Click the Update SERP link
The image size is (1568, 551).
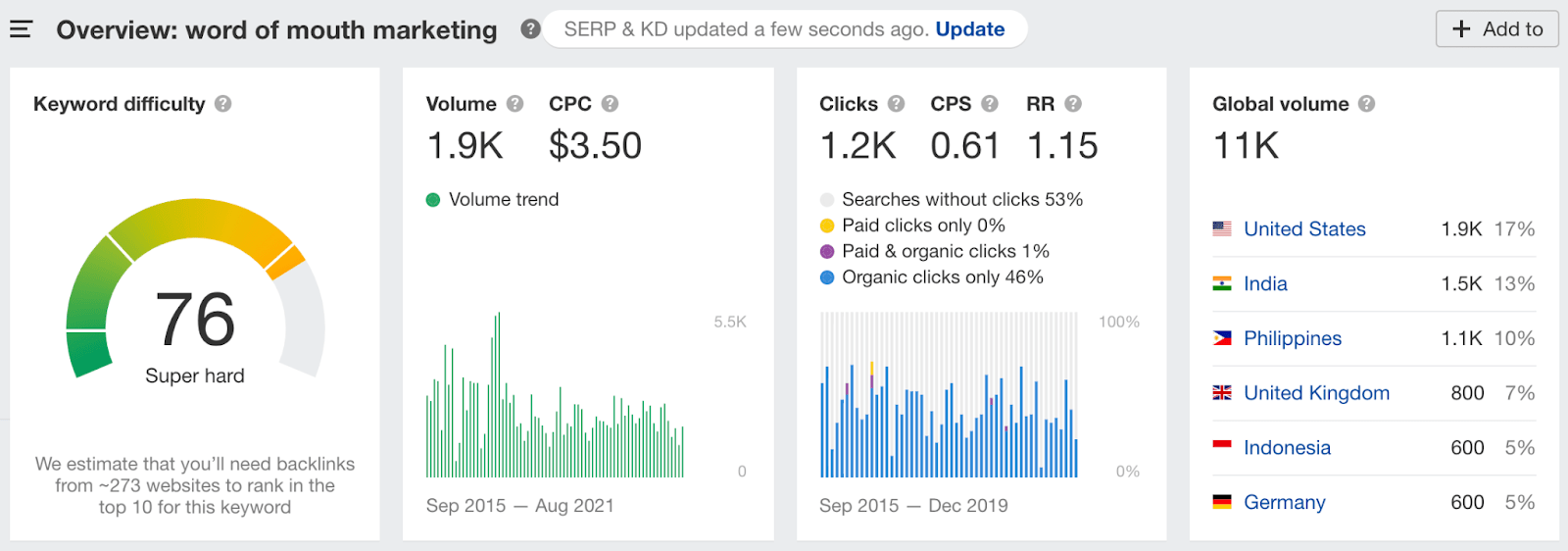969,29
